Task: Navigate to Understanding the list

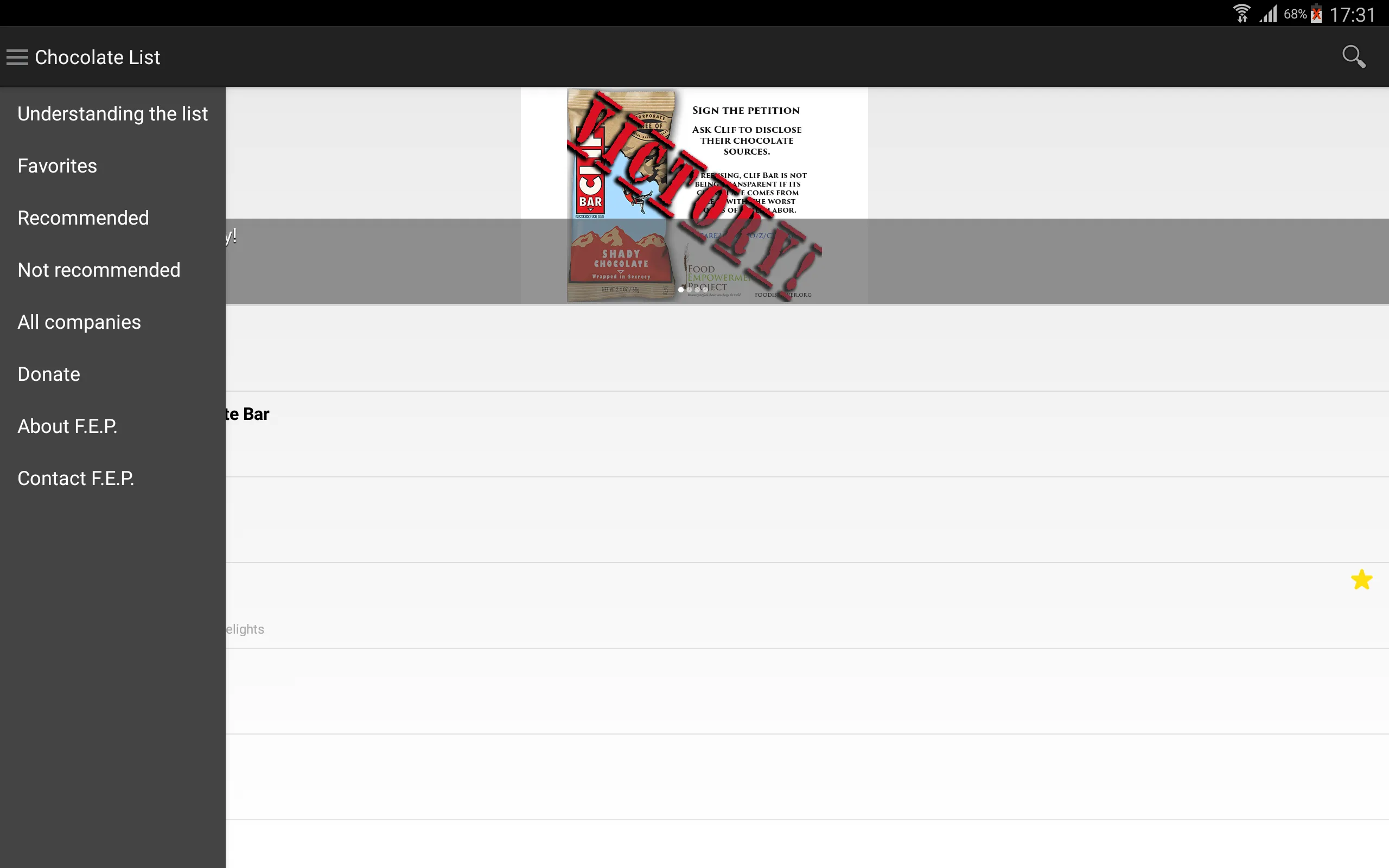Action: point(112,113)
